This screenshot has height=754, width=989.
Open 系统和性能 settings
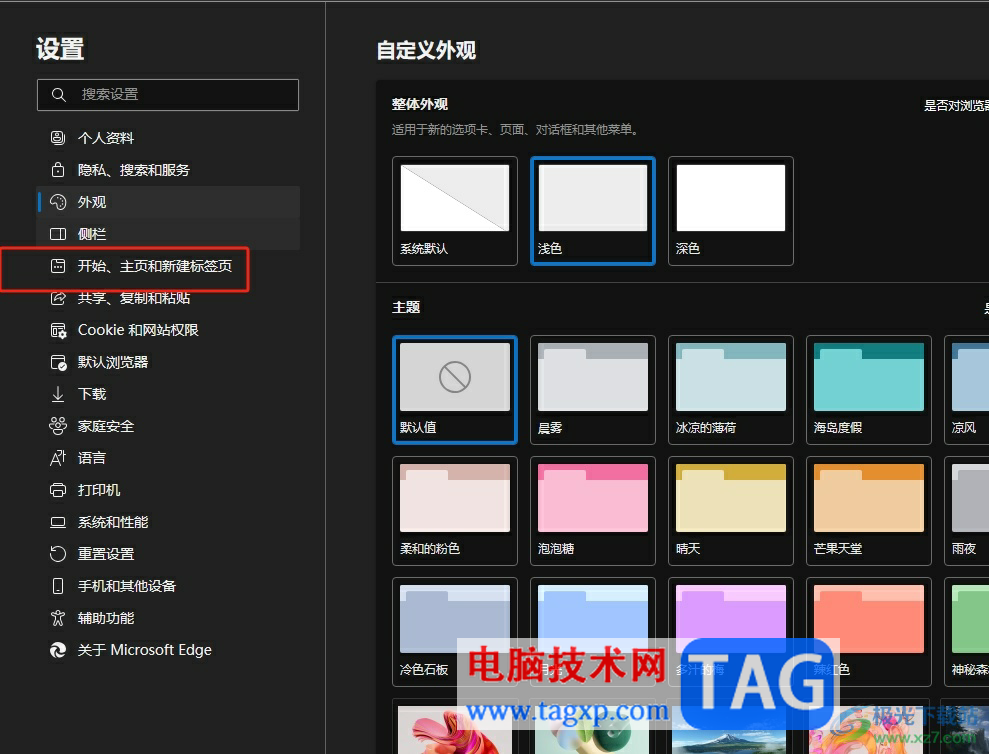coord(168,522)
